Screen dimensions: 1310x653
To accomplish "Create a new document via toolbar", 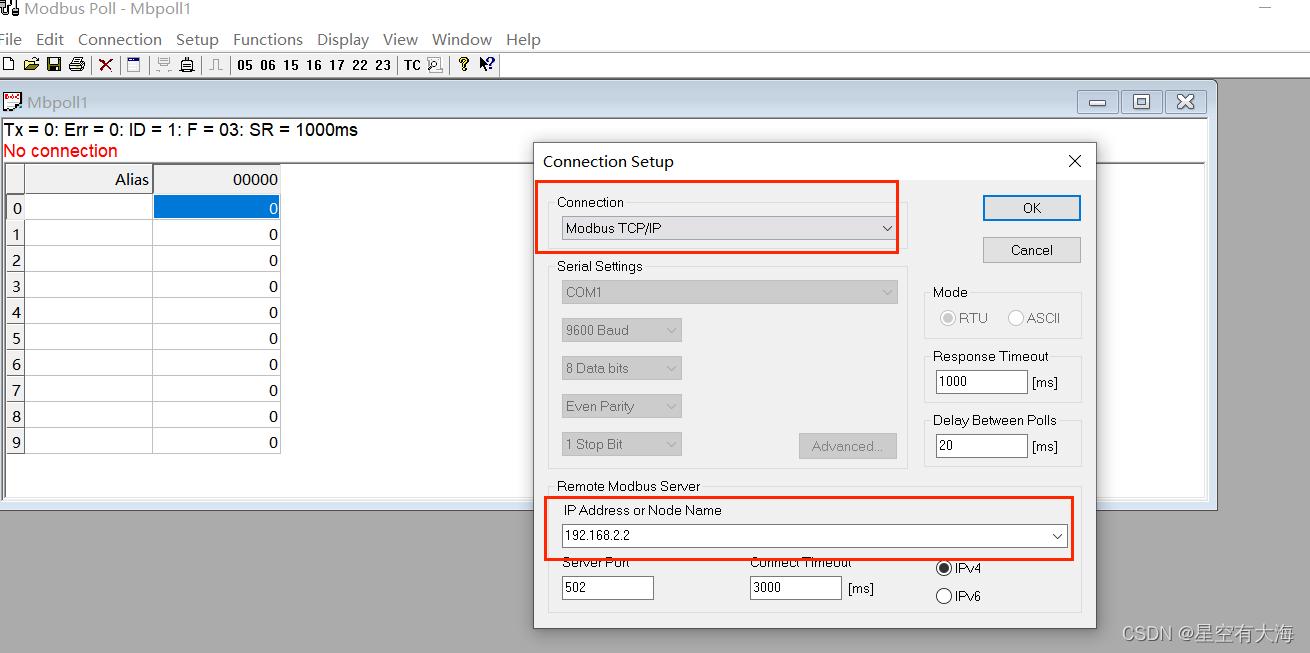I will [9, 65].
